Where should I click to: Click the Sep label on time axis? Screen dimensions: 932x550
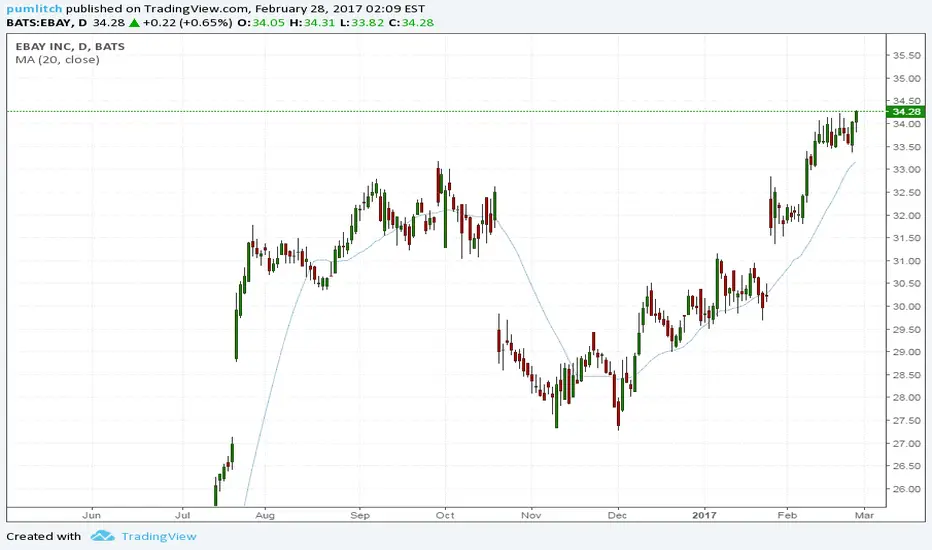tap(360, 515)
